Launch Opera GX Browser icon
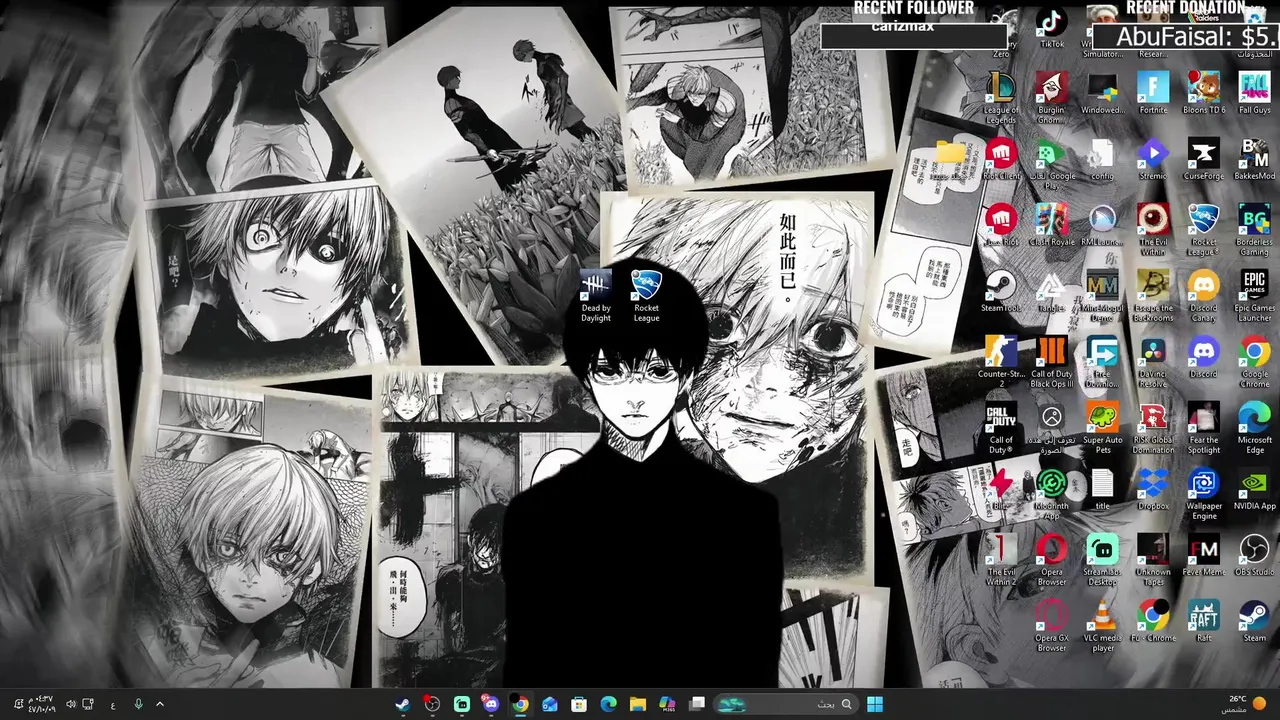This screenshot has width=1280, height=720. [x=1052, y=626]
